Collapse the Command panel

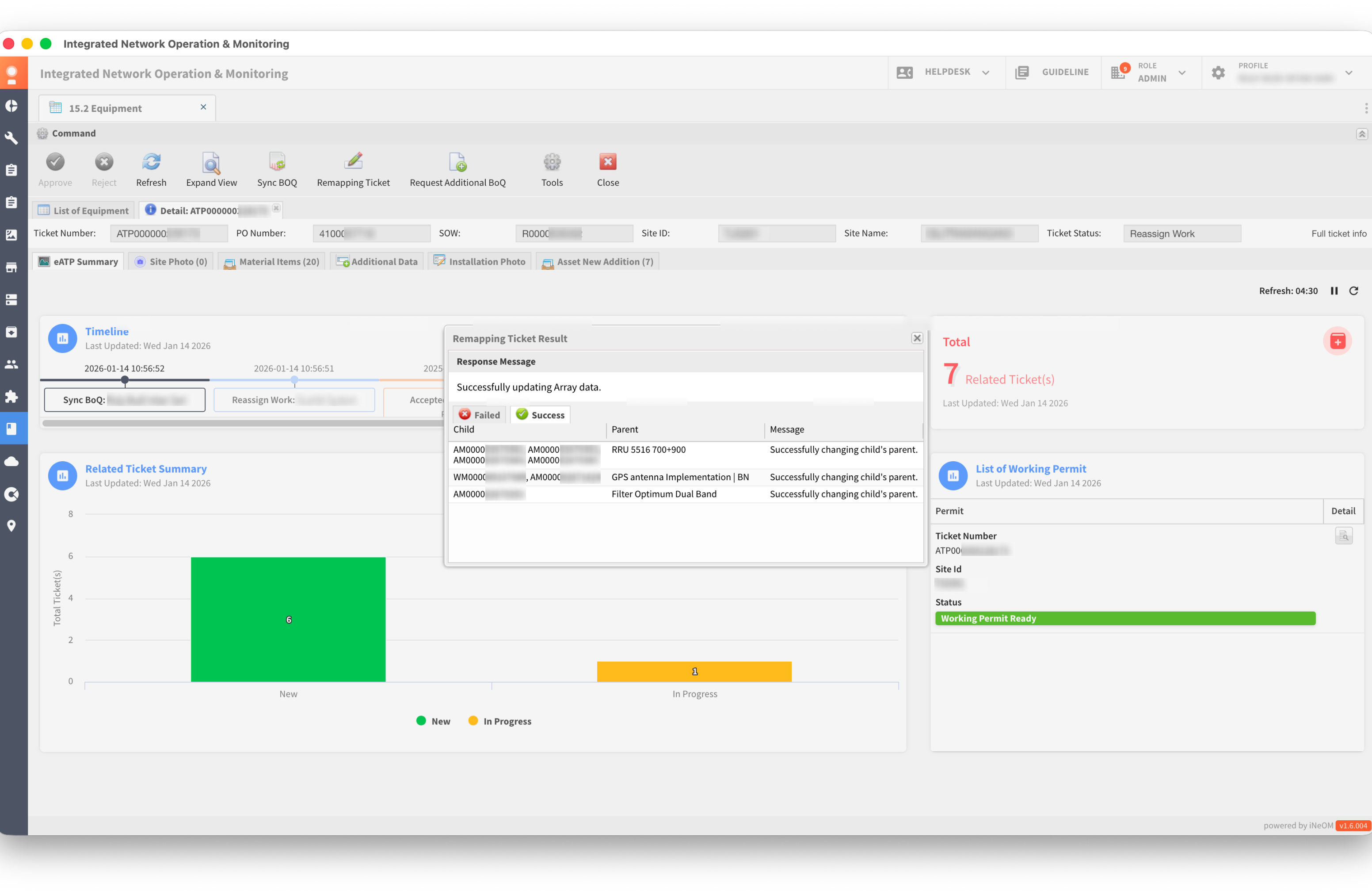click(1361, 134)
